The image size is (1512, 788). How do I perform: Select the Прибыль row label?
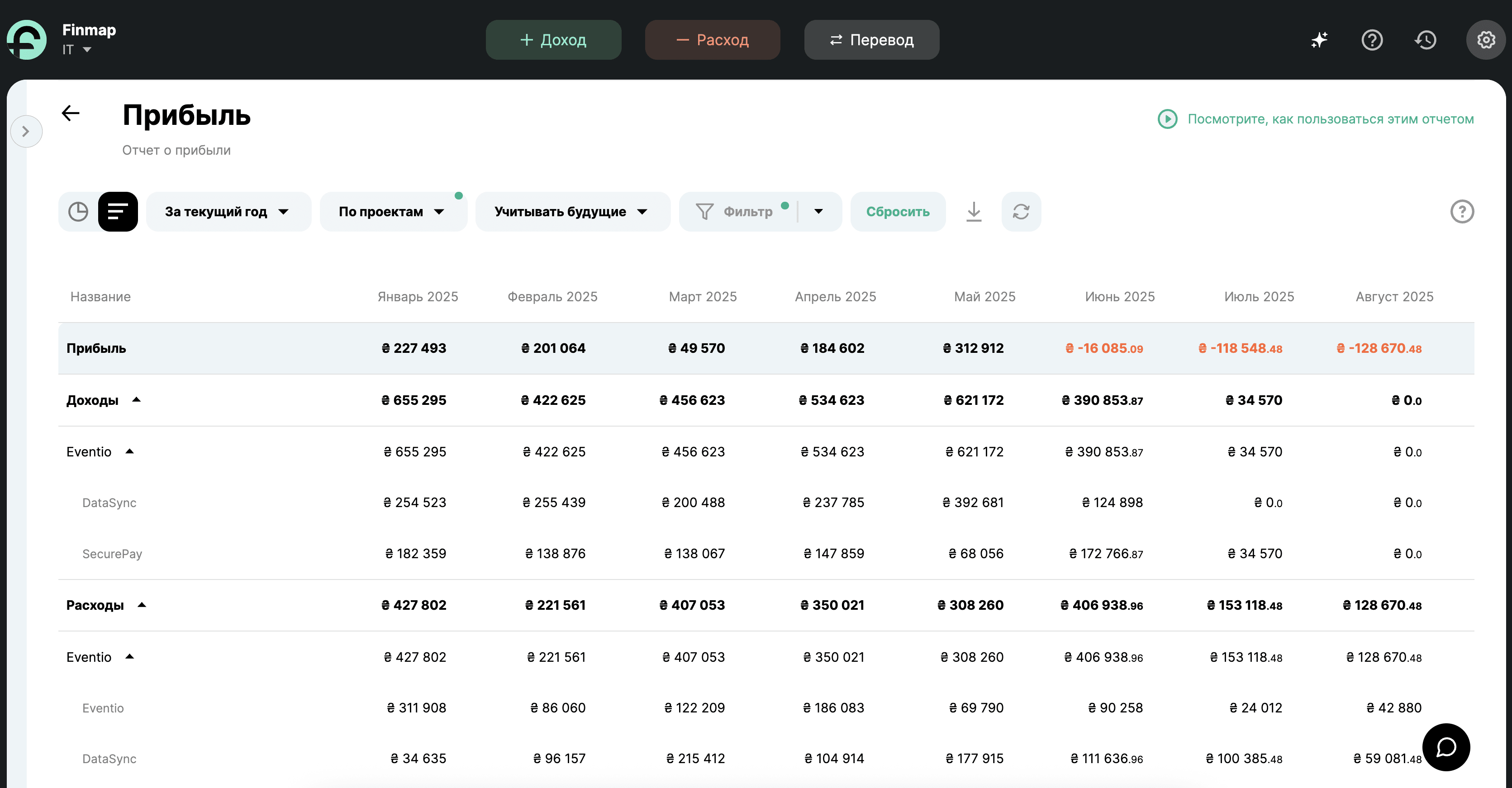95,348
